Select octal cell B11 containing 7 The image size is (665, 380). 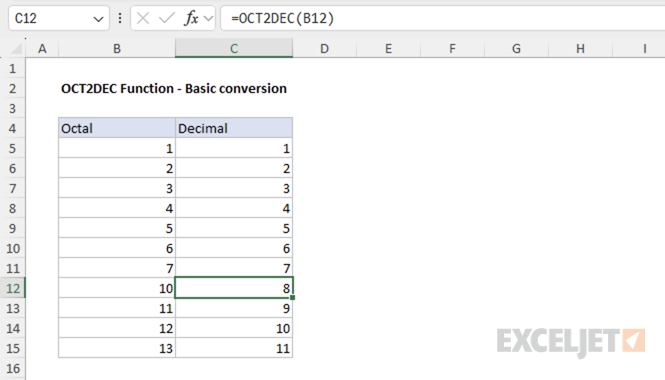117,268
